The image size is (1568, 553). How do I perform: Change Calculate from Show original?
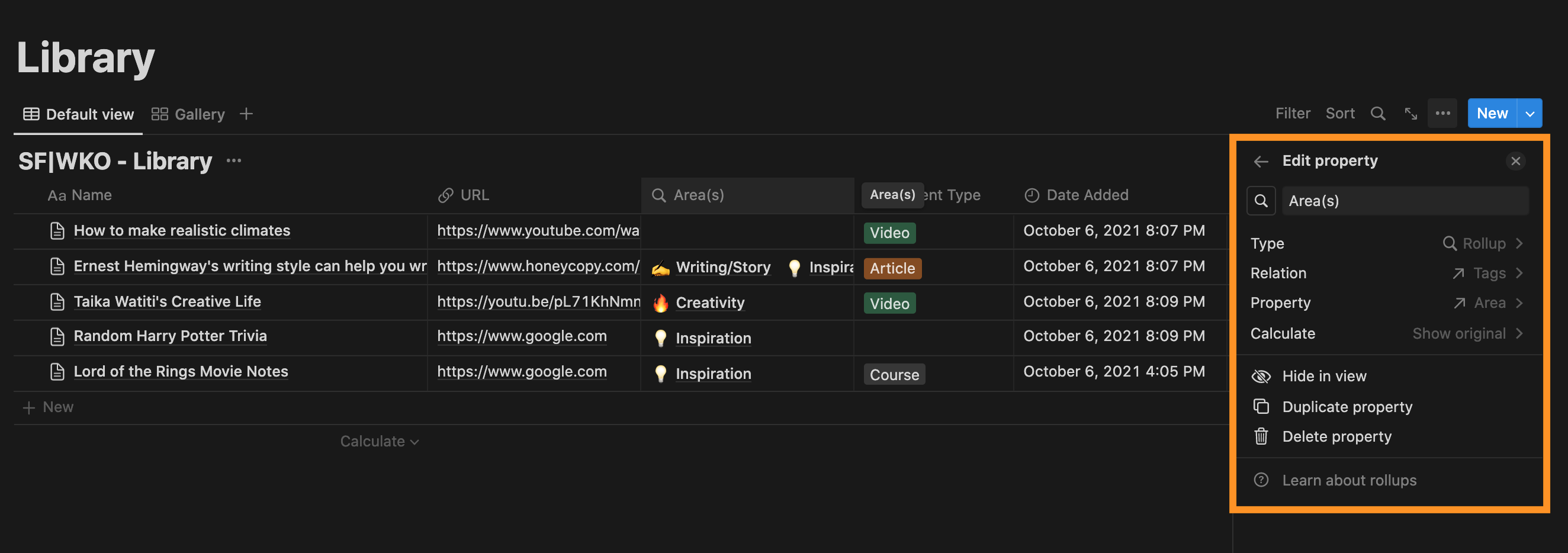(1459, 333)
